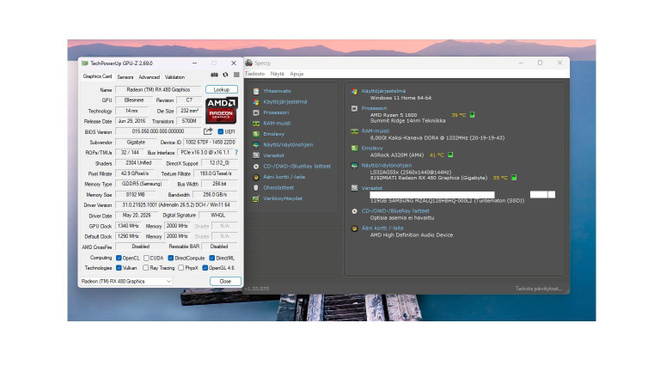
Task: Click the BIOS Version field
Action: click(x=158, y=131)
